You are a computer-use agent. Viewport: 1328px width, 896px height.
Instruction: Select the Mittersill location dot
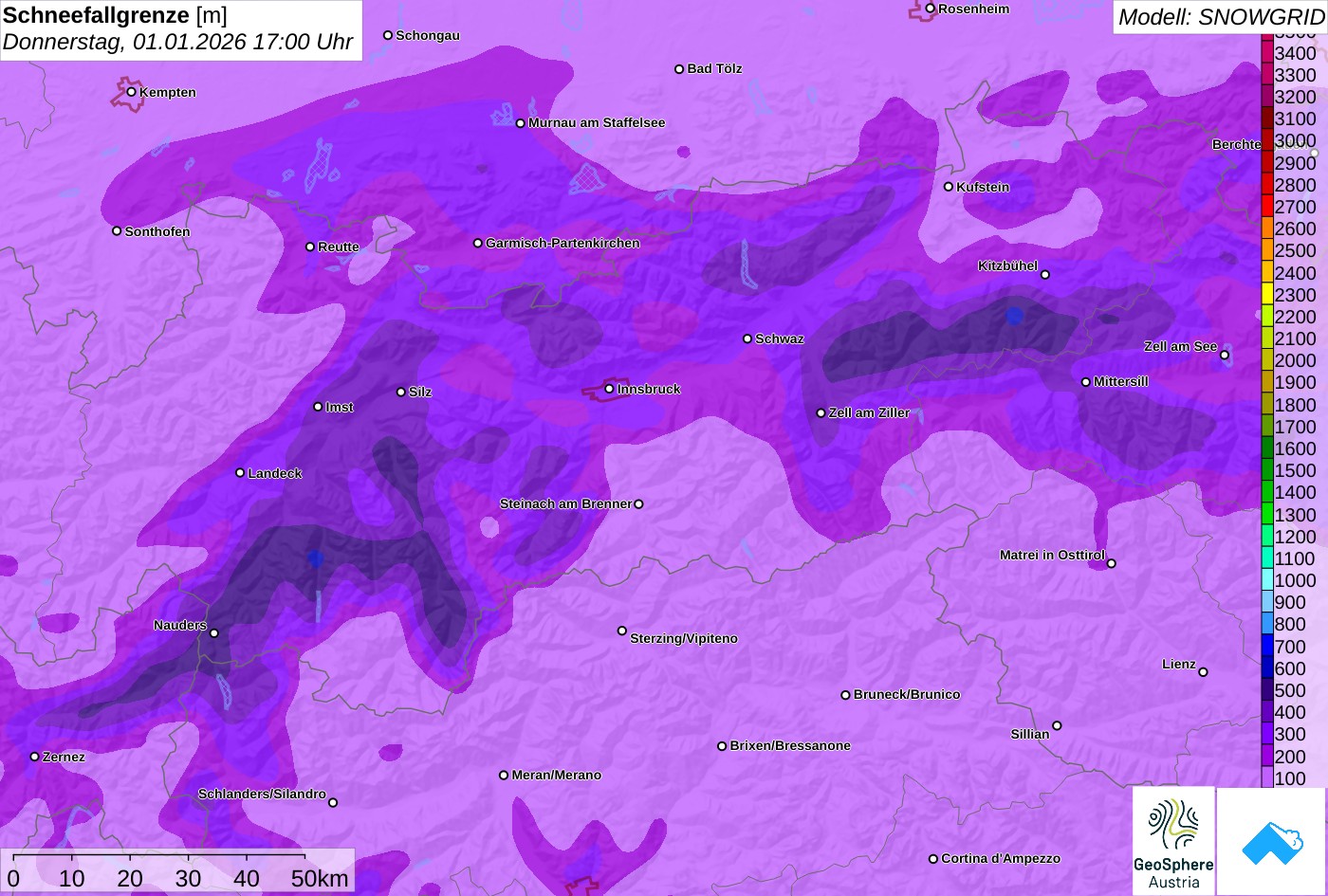click(x=1086, y=382)
